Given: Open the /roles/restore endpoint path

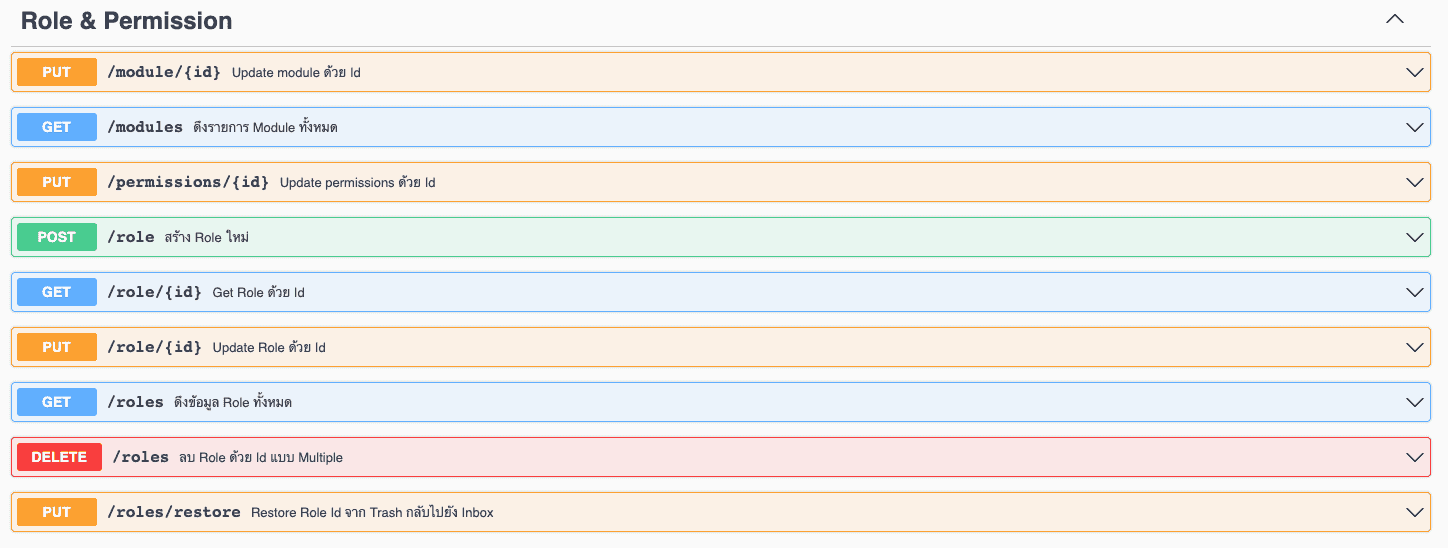Looking at the screenshot, I should [x=174, y=512].
